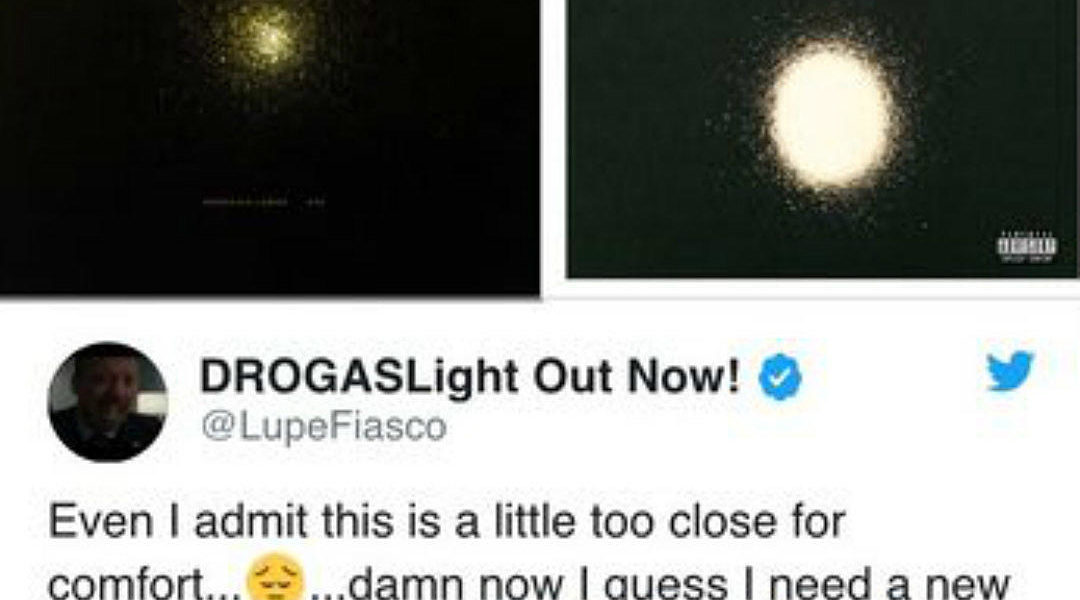This screenshot has height=600, width=1080.
Task: Open the round profile avatar photo
Action: coord(107,402)
